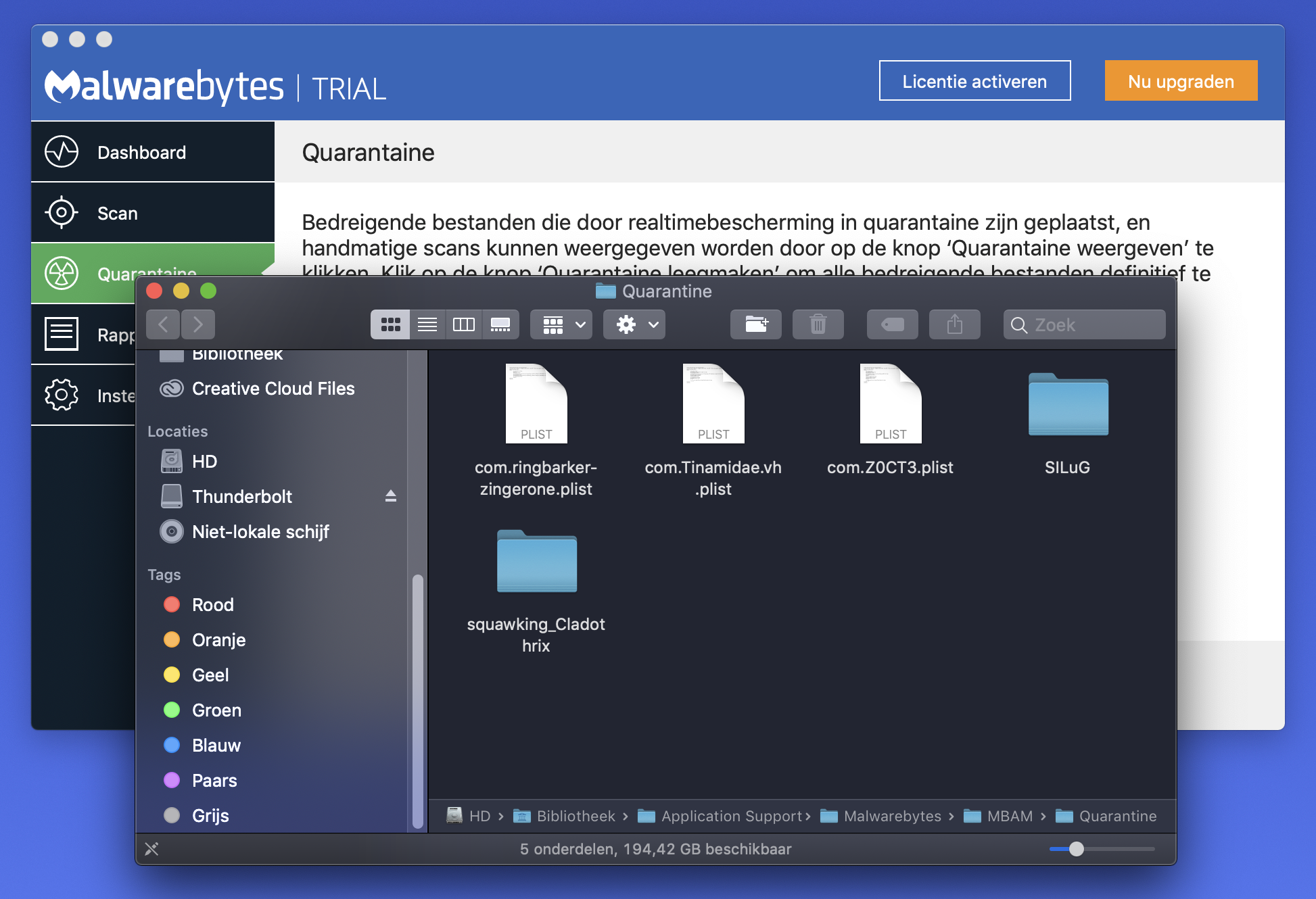The height and width of the screenshot is (899, 1316).
Task: Create new folder from Finder toolbar
Action: [x=756, y=325]
